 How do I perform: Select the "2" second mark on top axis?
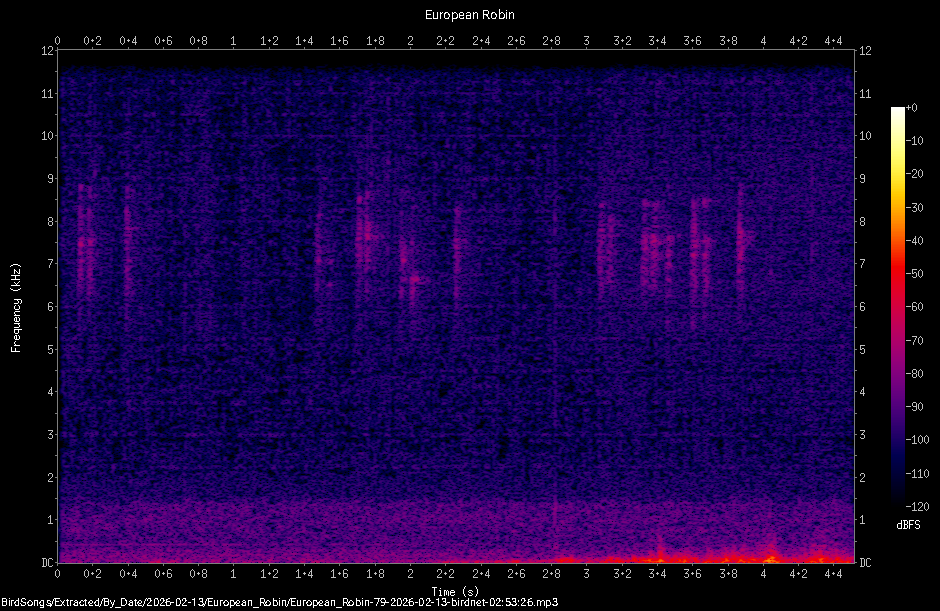(x=410, y=41)
